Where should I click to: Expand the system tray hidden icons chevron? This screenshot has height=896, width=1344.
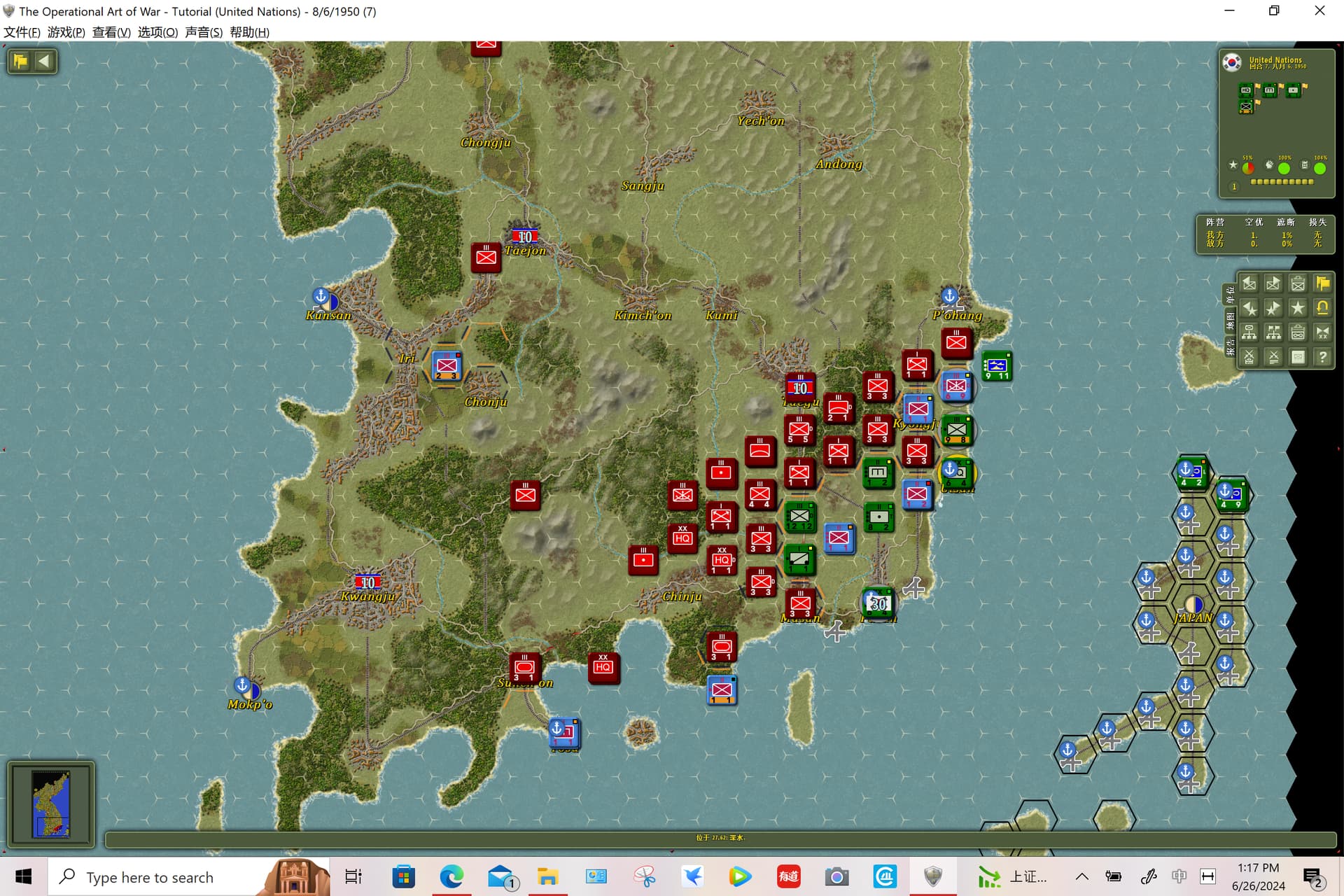tap(1081, 876)
